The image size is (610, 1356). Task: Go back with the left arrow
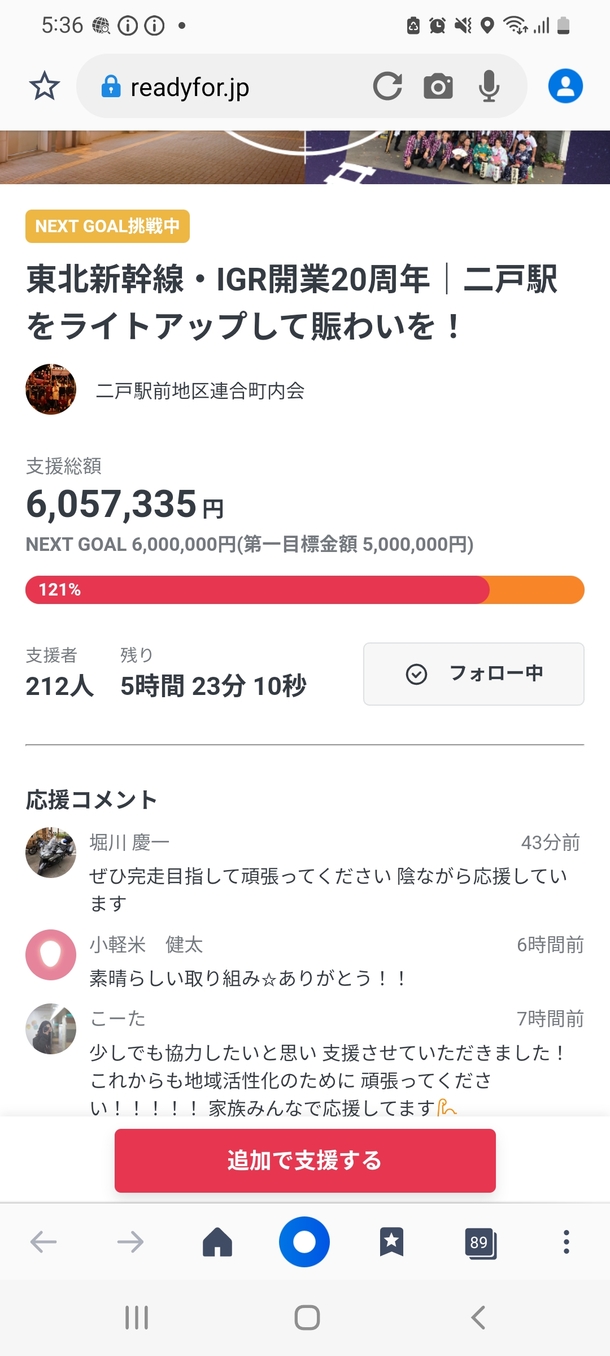point(43,1242)
